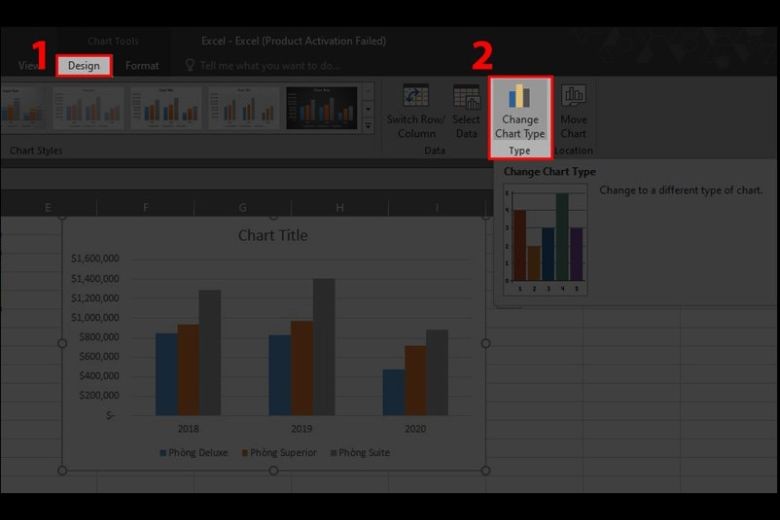Viewport: 780px width, 520px height.
Task: Select column header F
Action: click(x=145, y=208)
